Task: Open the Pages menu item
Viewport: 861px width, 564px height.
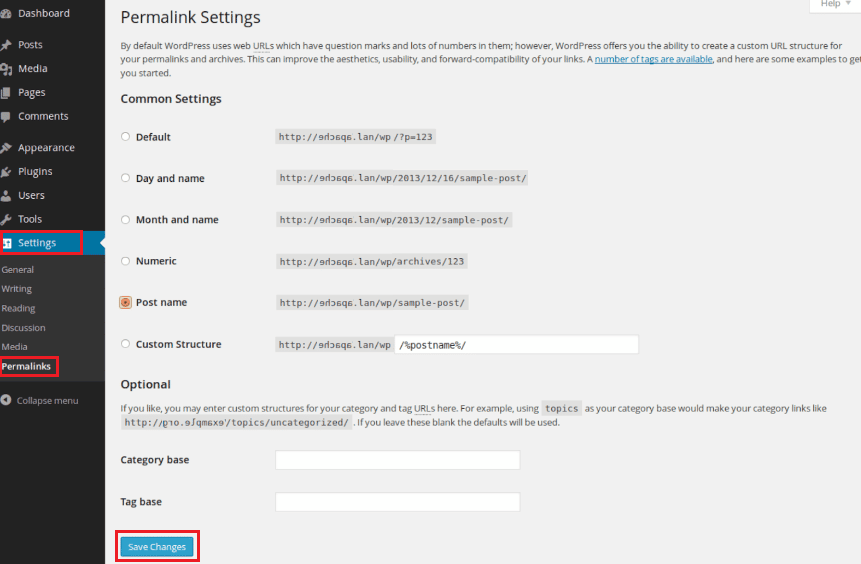Action: [x=32, y=92]
